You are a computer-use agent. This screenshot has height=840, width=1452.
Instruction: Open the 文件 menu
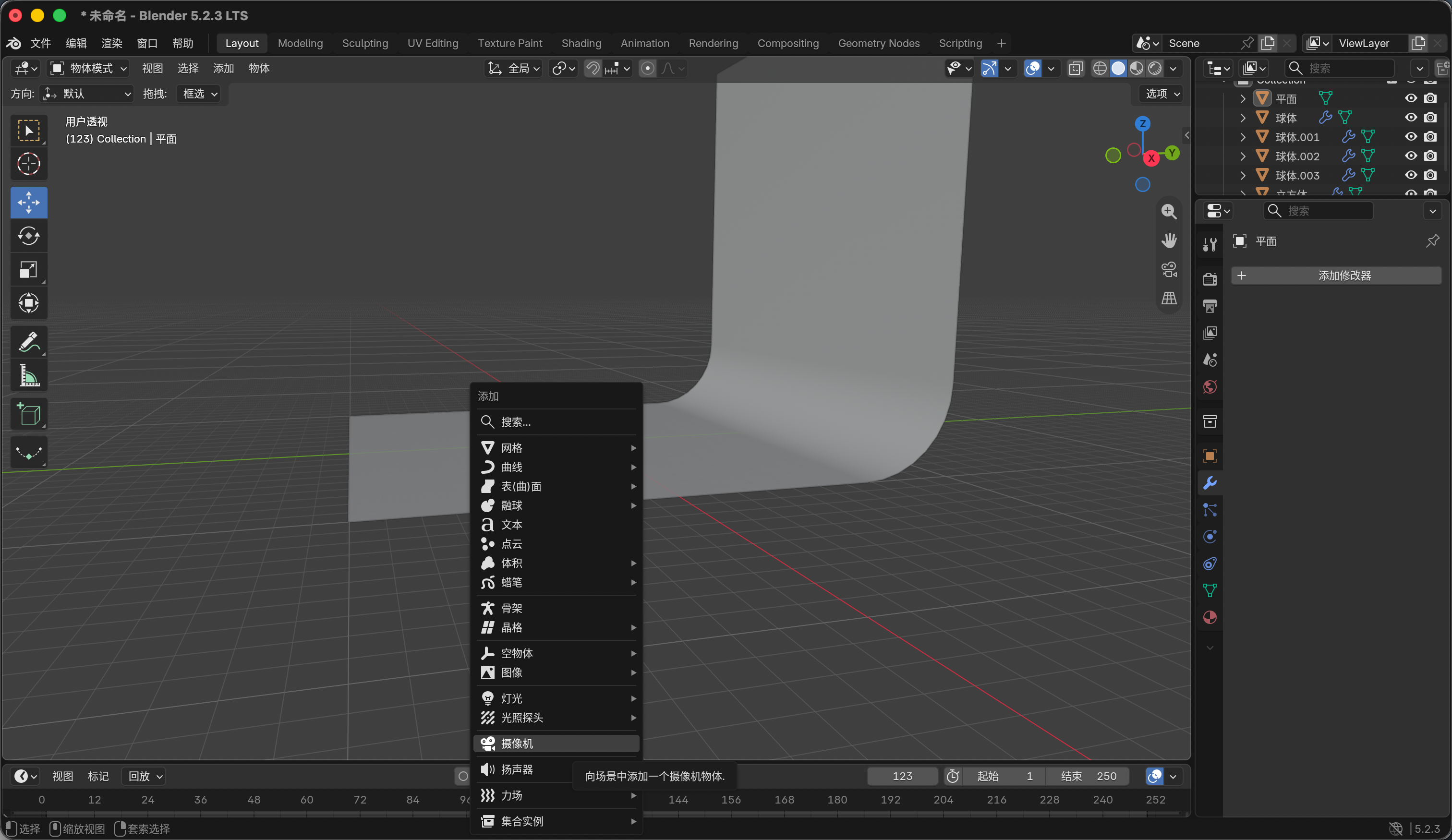(x=40, y=43)
